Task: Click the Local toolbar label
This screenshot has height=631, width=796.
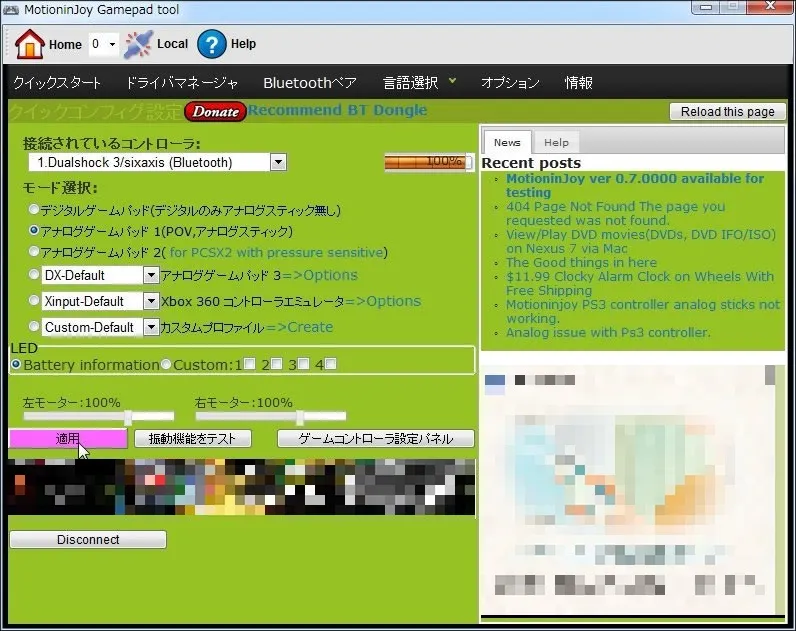Action: tap(173, 44)
